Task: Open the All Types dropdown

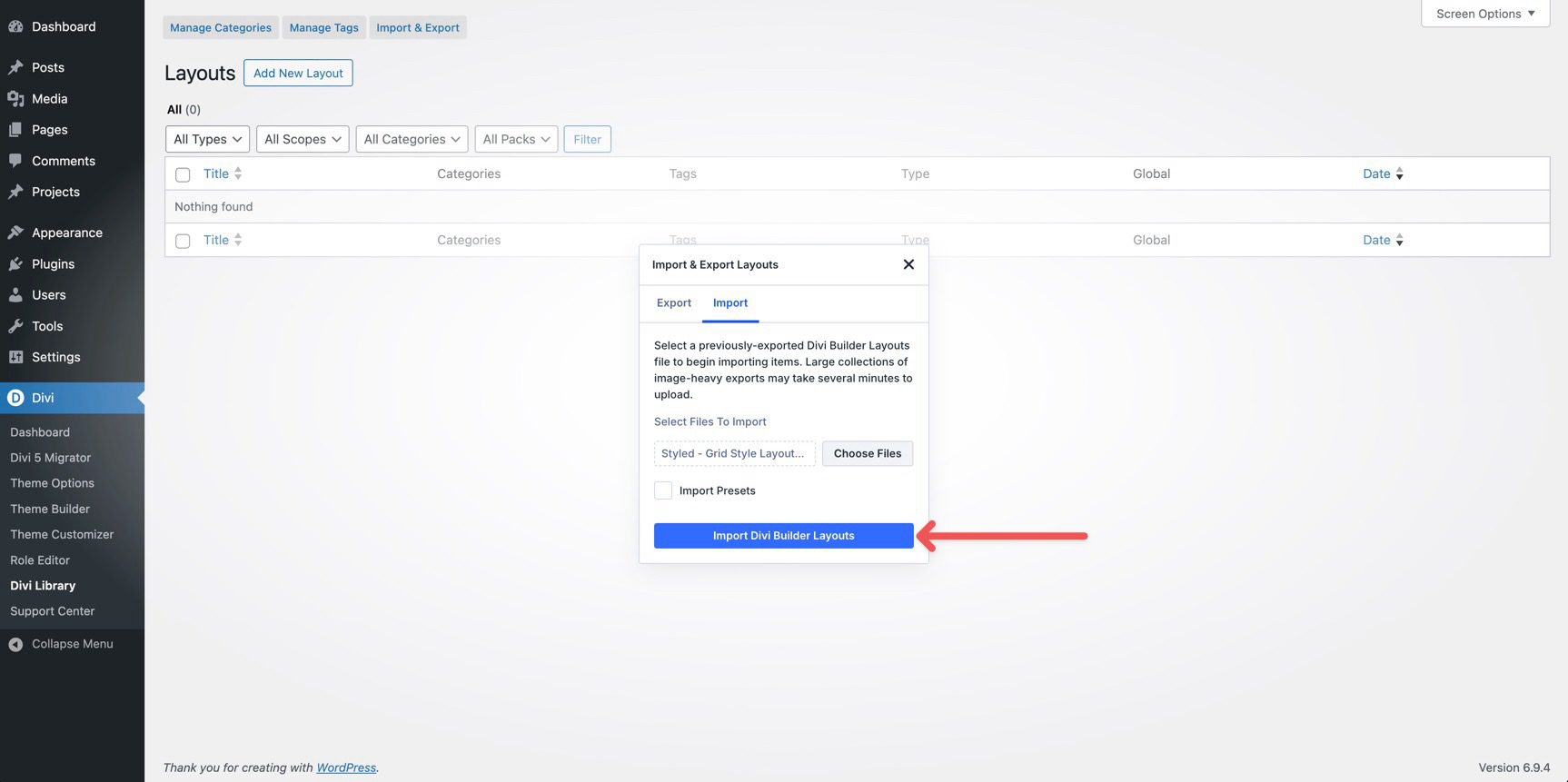Action: tap(207, 139)
